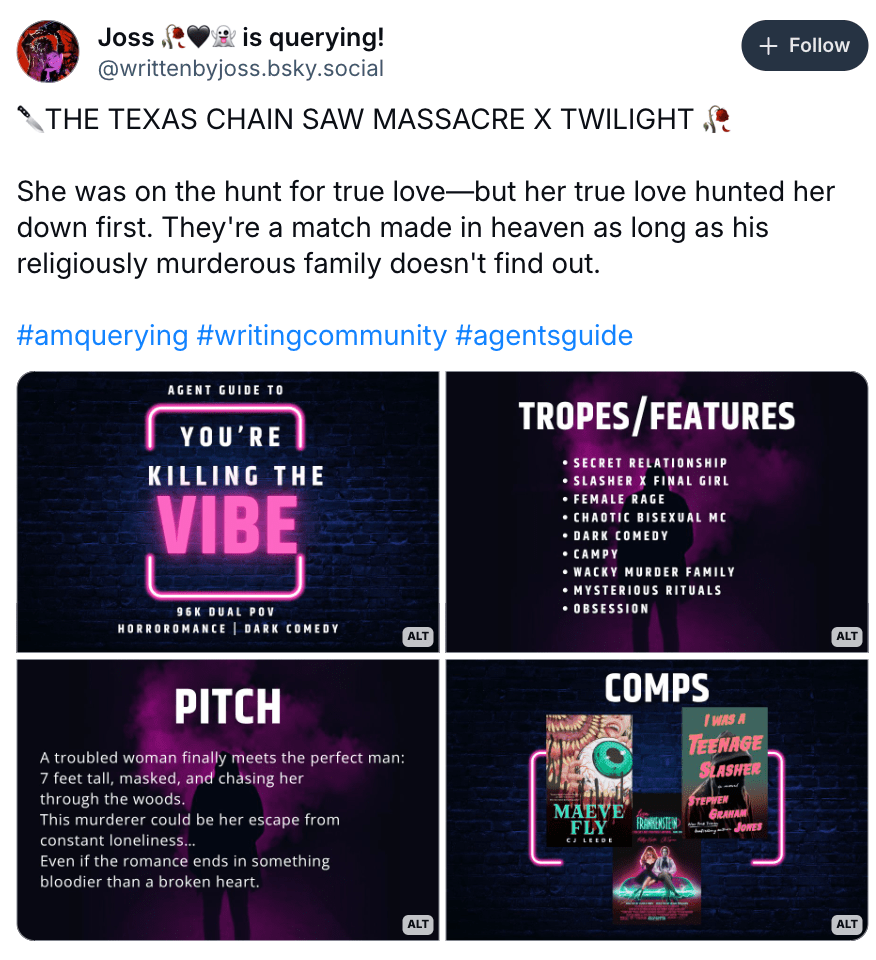
Task: Click the post text about true love hunting
Action: [x=425, y=227]
